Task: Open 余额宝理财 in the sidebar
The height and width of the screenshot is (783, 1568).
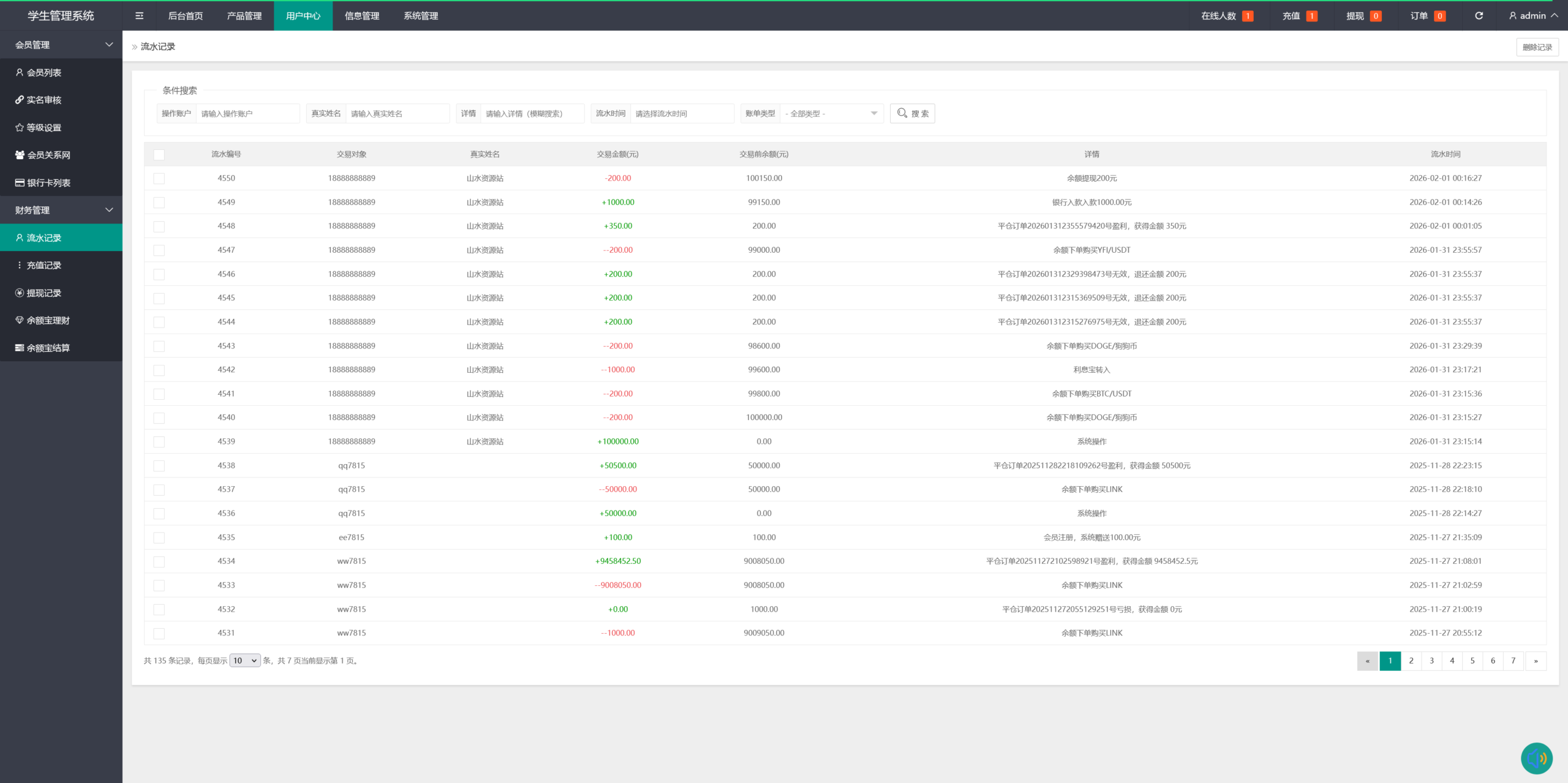Action: tap(48, 320)
